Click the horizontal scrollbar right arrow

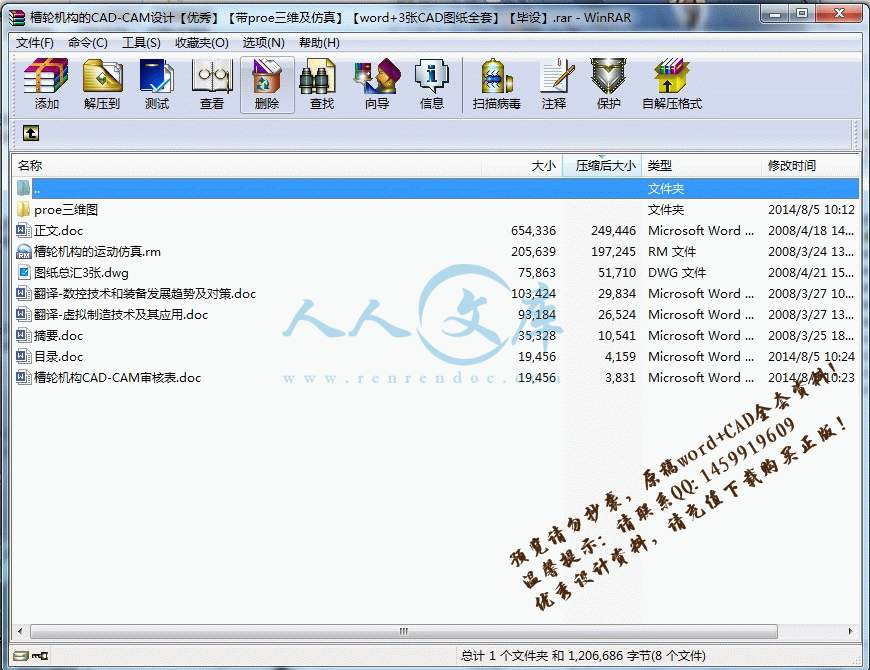[851, 631]
